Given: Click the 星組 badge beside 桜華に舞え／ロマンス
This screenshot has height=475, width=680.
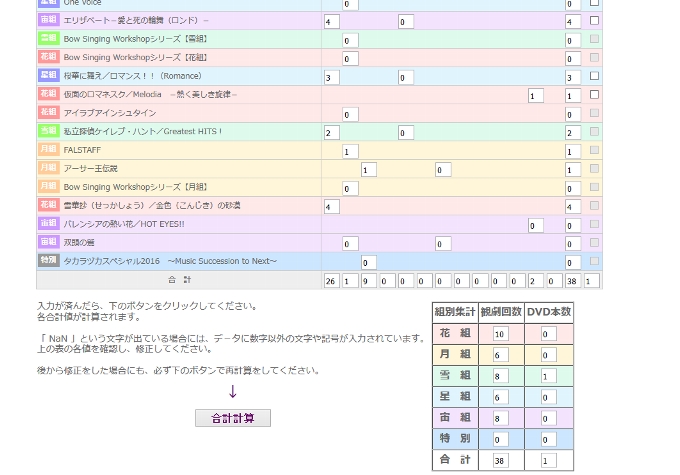Looking at the screenshot, I should click(x=49, y=75).
